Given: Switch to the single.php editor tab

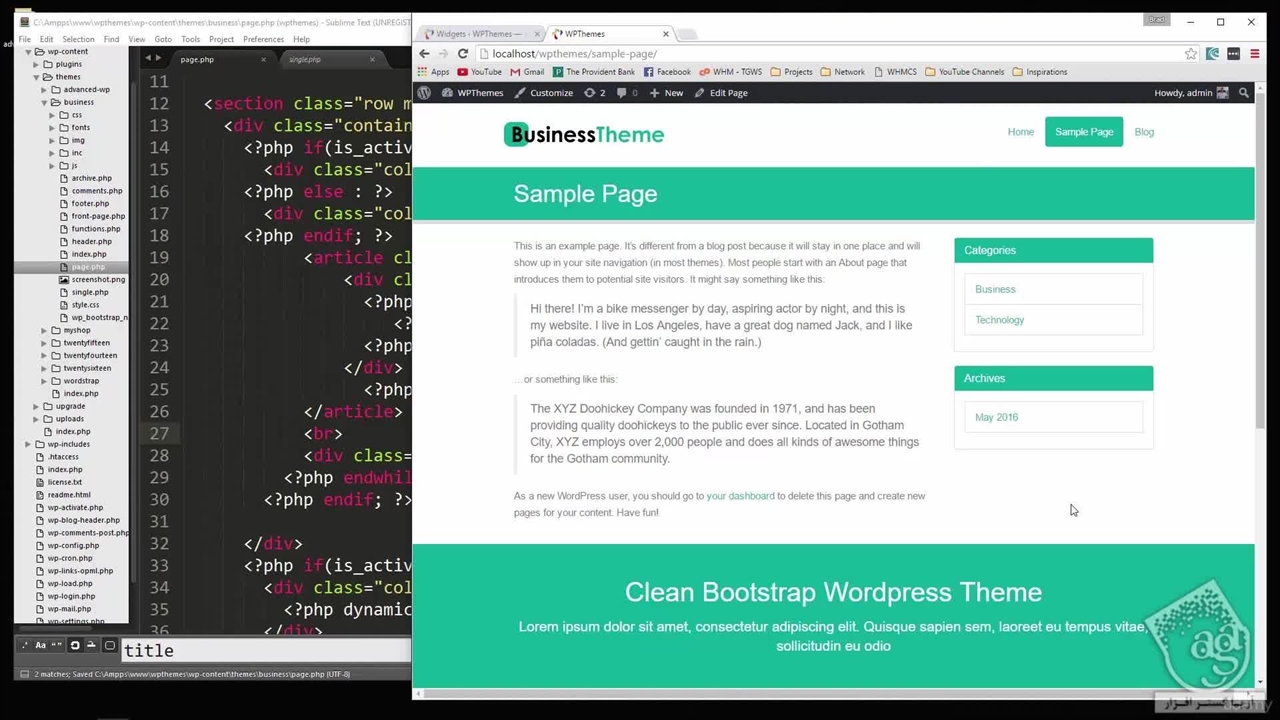Looking at the screenshot, I should [305, 60].
